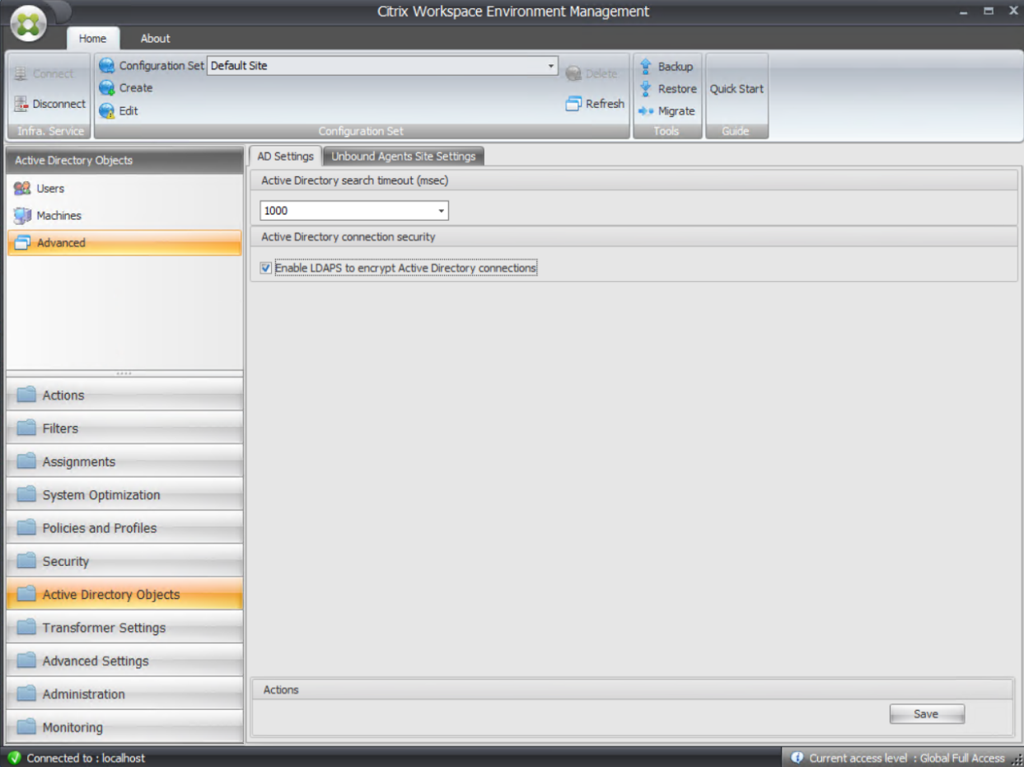This screenshot has width=1024, height=767.
Task: Click the Backup button label
Action: pyautogui.click(x=675, y=67)
